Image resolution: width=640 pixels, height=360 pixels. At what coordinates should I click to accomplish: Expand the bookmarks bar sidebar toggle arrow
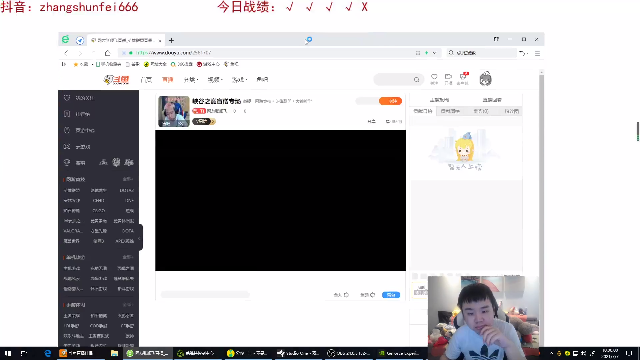63,64
